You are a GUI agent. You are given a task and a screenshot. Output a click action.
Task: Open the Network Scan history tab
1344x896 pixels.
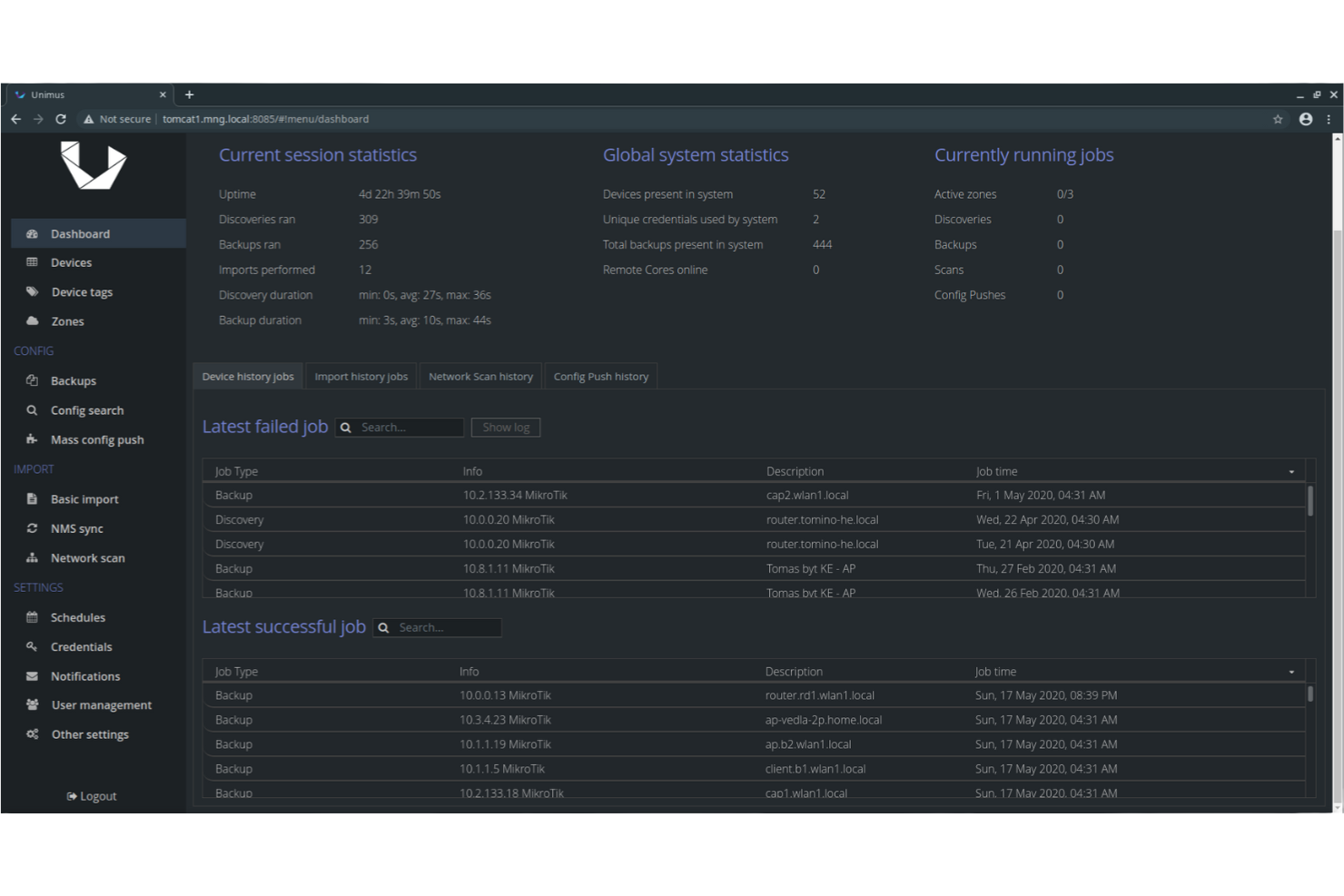[x=480, y=377]
